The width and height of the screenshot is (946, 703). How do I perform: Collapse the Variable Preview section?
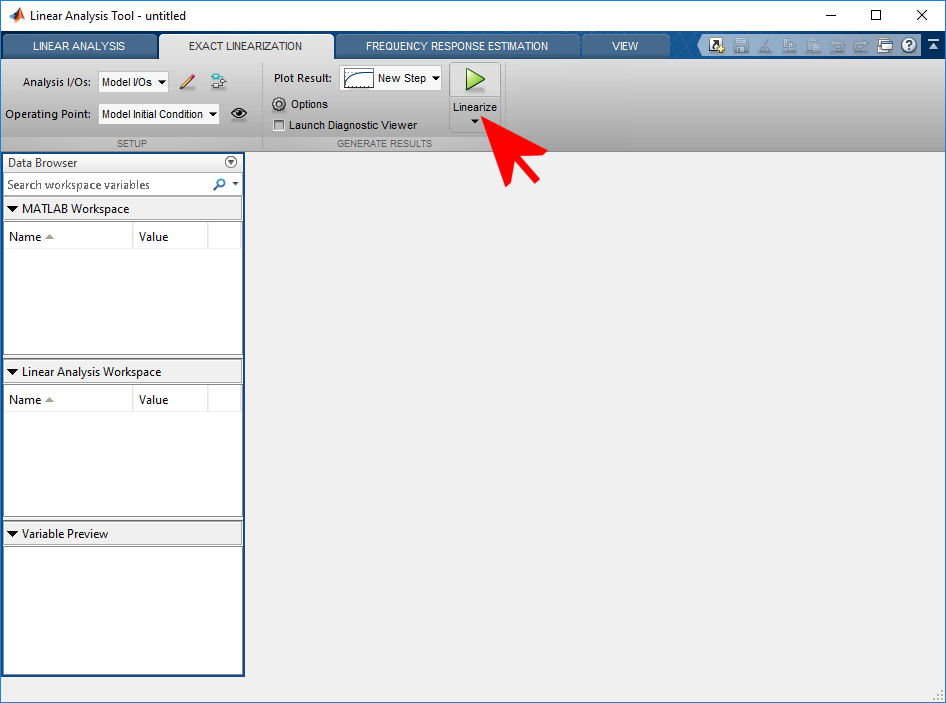tap(12, 533)
